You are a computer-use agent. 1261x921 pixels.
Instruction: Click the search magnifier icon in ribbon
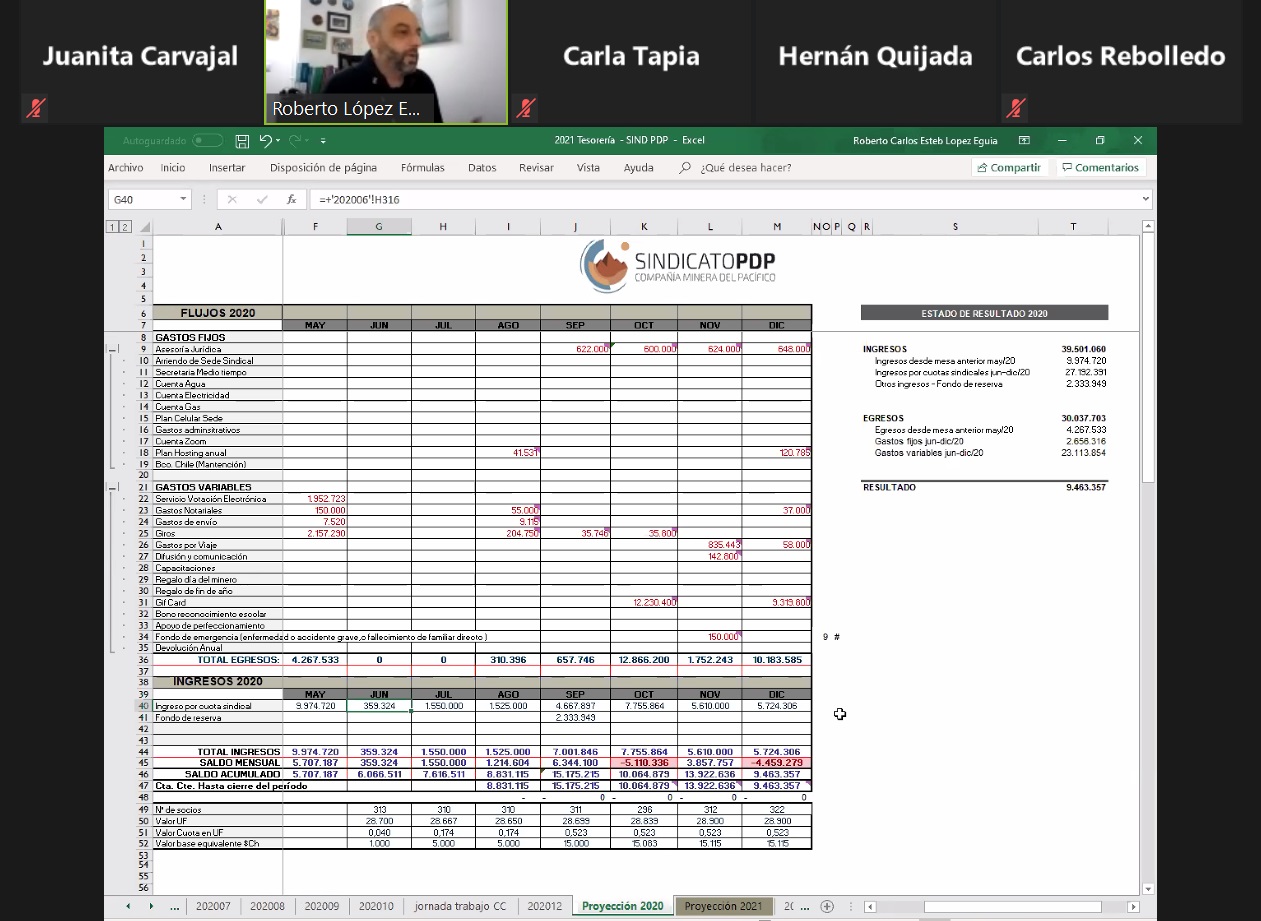685,168
